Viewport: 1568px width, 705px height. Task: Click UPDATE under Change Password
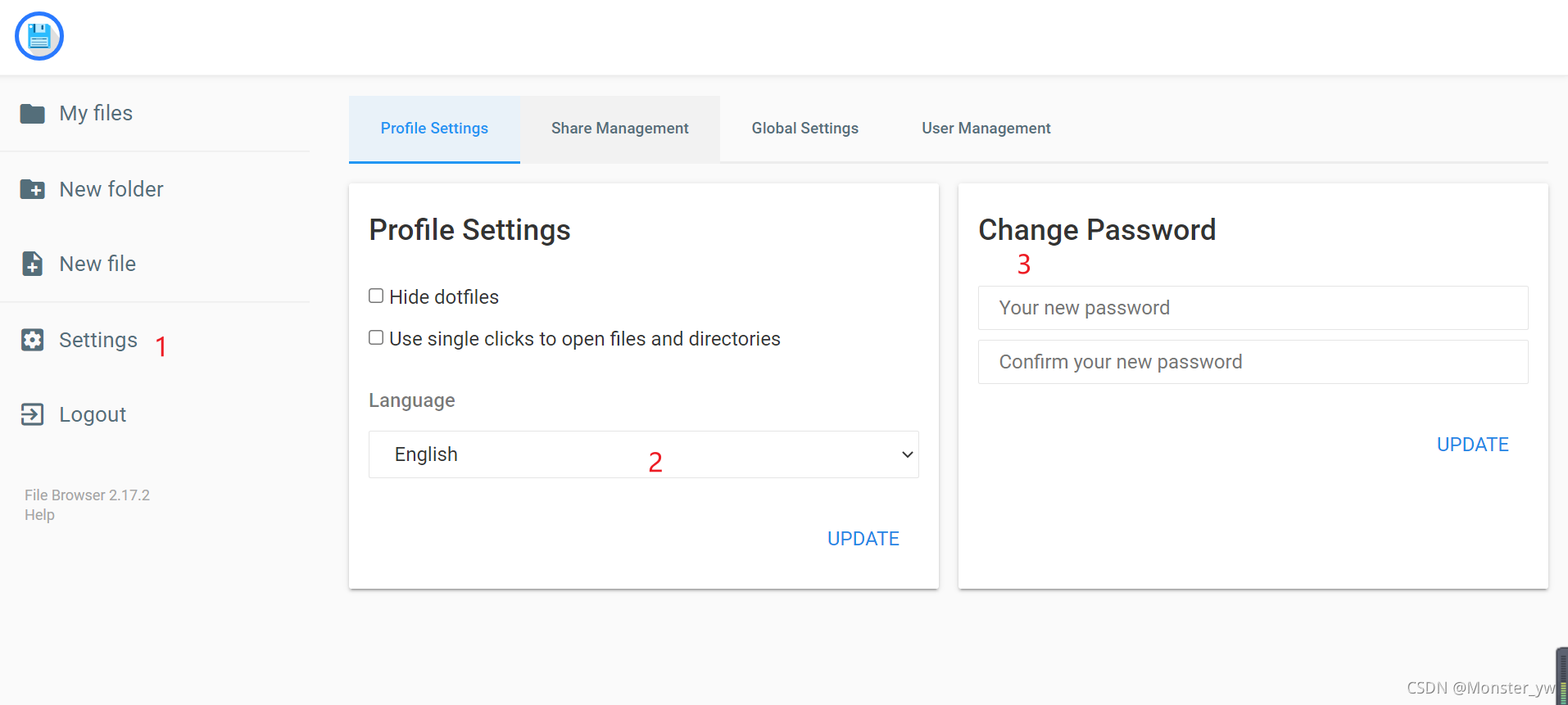(x=1473, y=445)
